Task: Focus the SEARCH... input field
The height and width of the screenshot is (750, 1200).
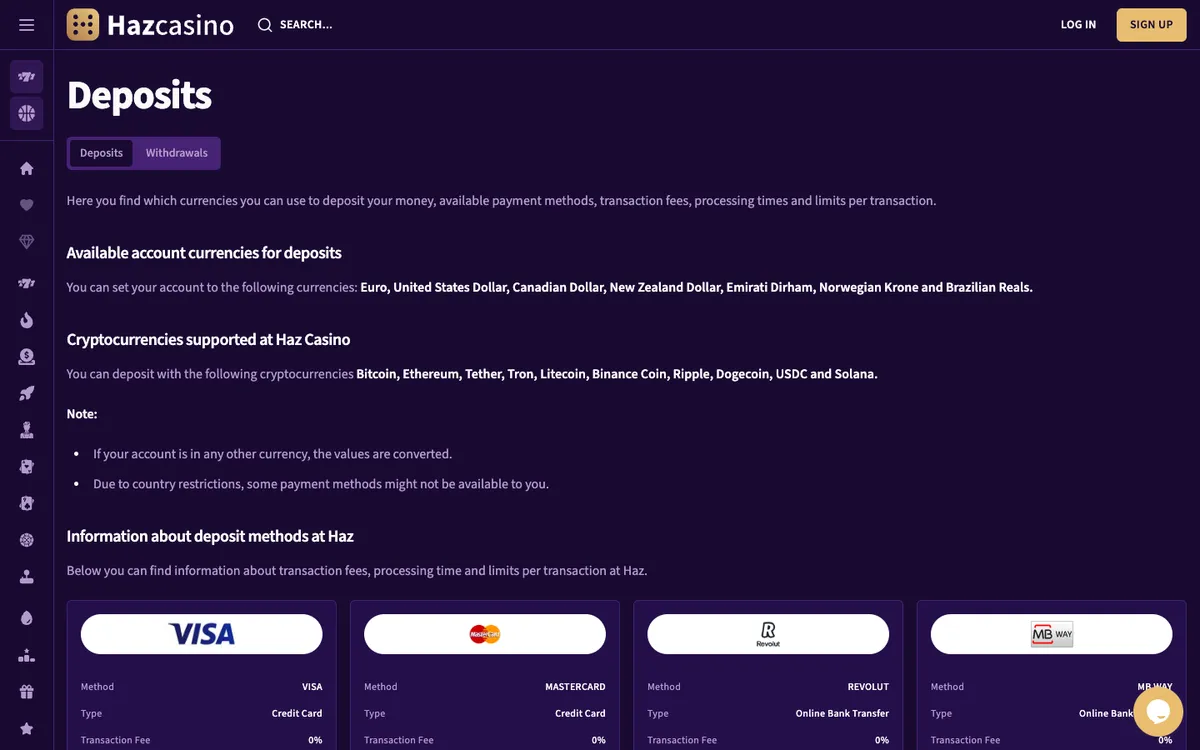Action: (x=306, y=25)
